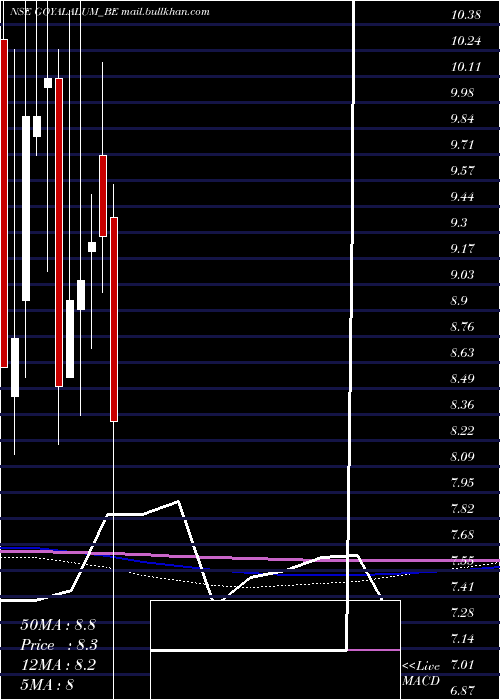Click the 12MA : 8.2 legend entry
500x700 pixels.
click(x=58, y=665)
